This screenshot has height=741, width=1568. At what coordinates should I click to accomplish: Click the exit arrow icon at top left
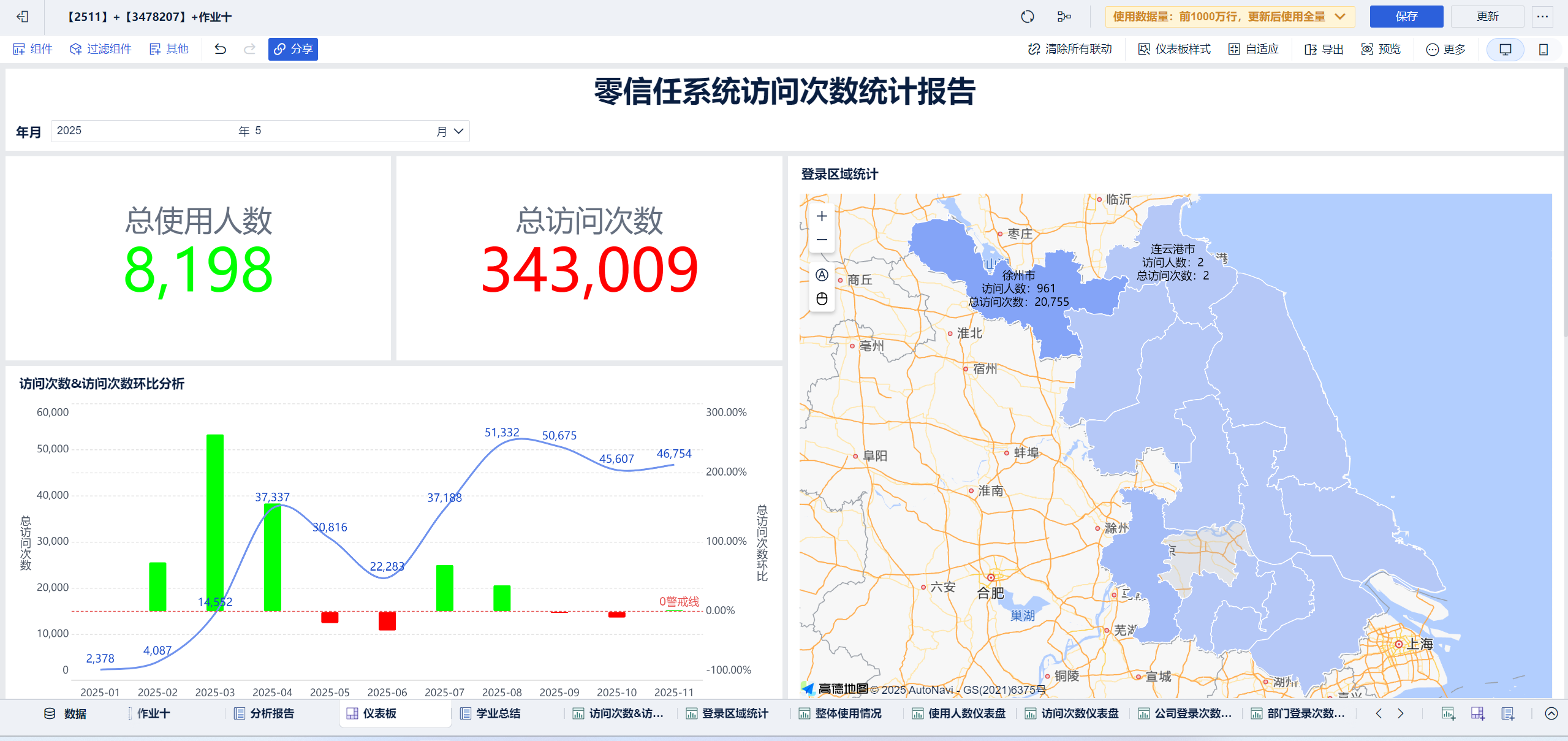coord(23,17)
